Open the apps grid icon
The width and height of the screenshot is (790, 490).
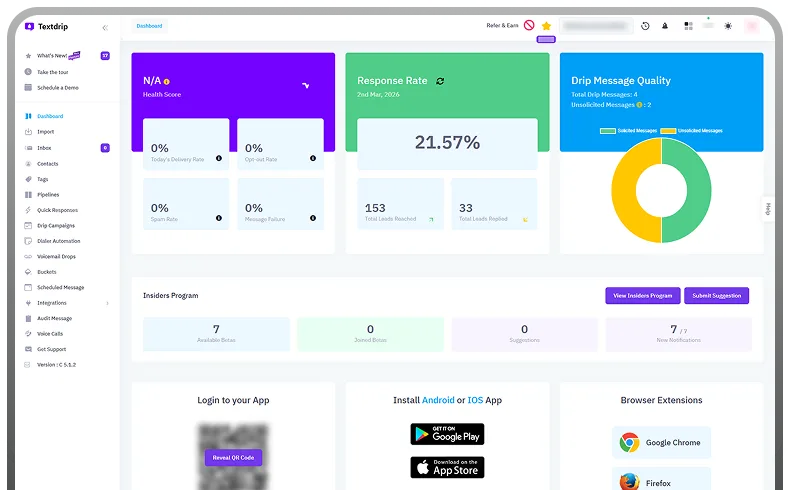tap(688, 26)
